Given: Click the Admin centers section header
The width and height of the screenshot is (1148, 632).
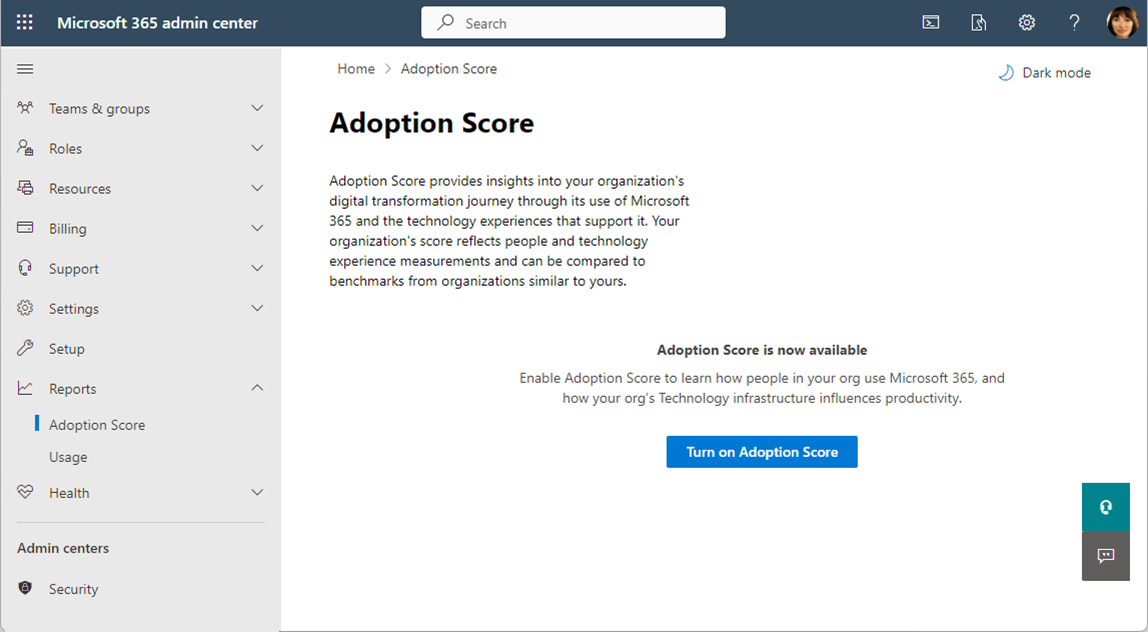Looking at the screenshot, I should (63, 548).
